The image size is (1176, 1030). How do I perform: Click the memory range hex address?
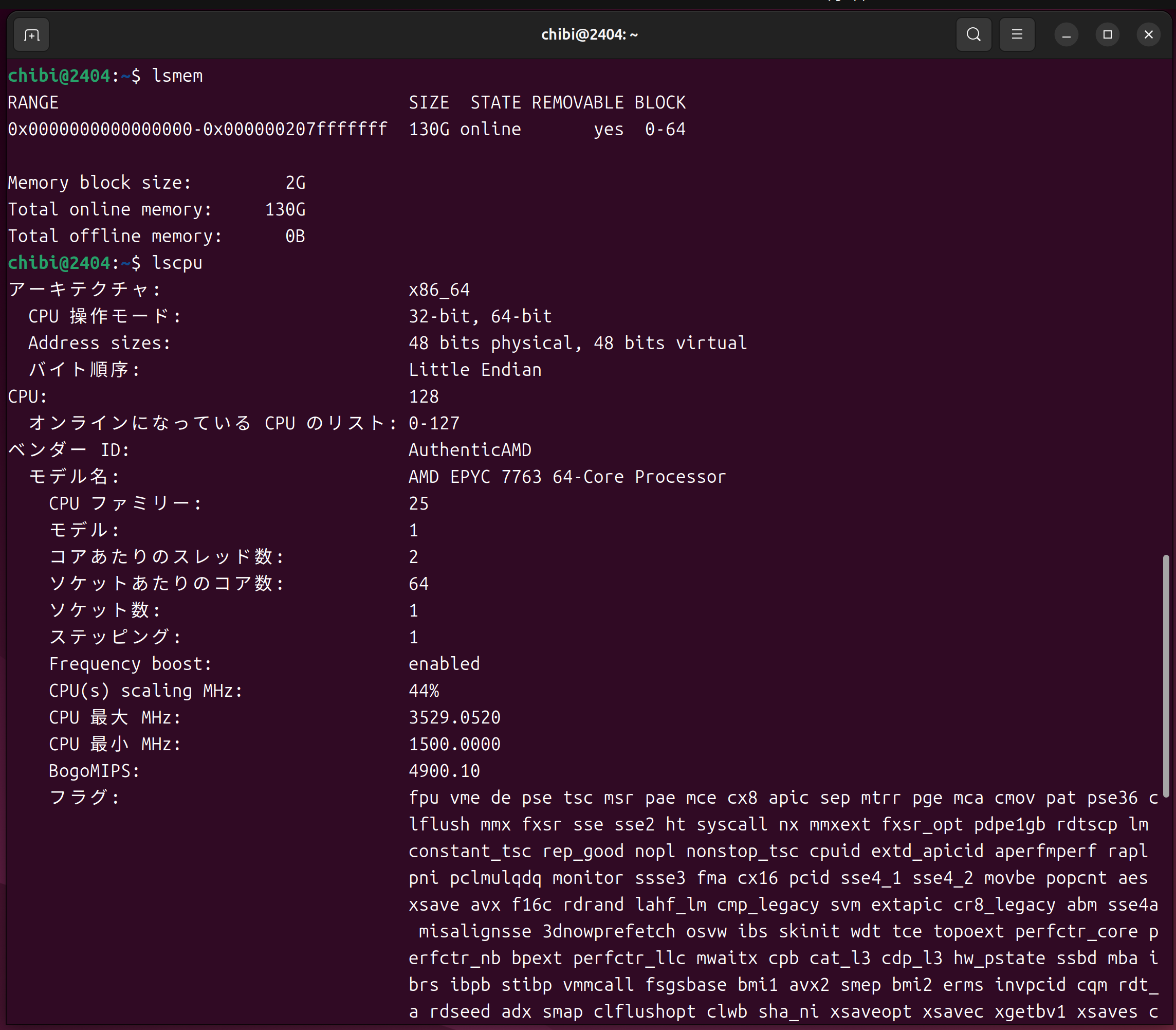[x=197, y=129]
